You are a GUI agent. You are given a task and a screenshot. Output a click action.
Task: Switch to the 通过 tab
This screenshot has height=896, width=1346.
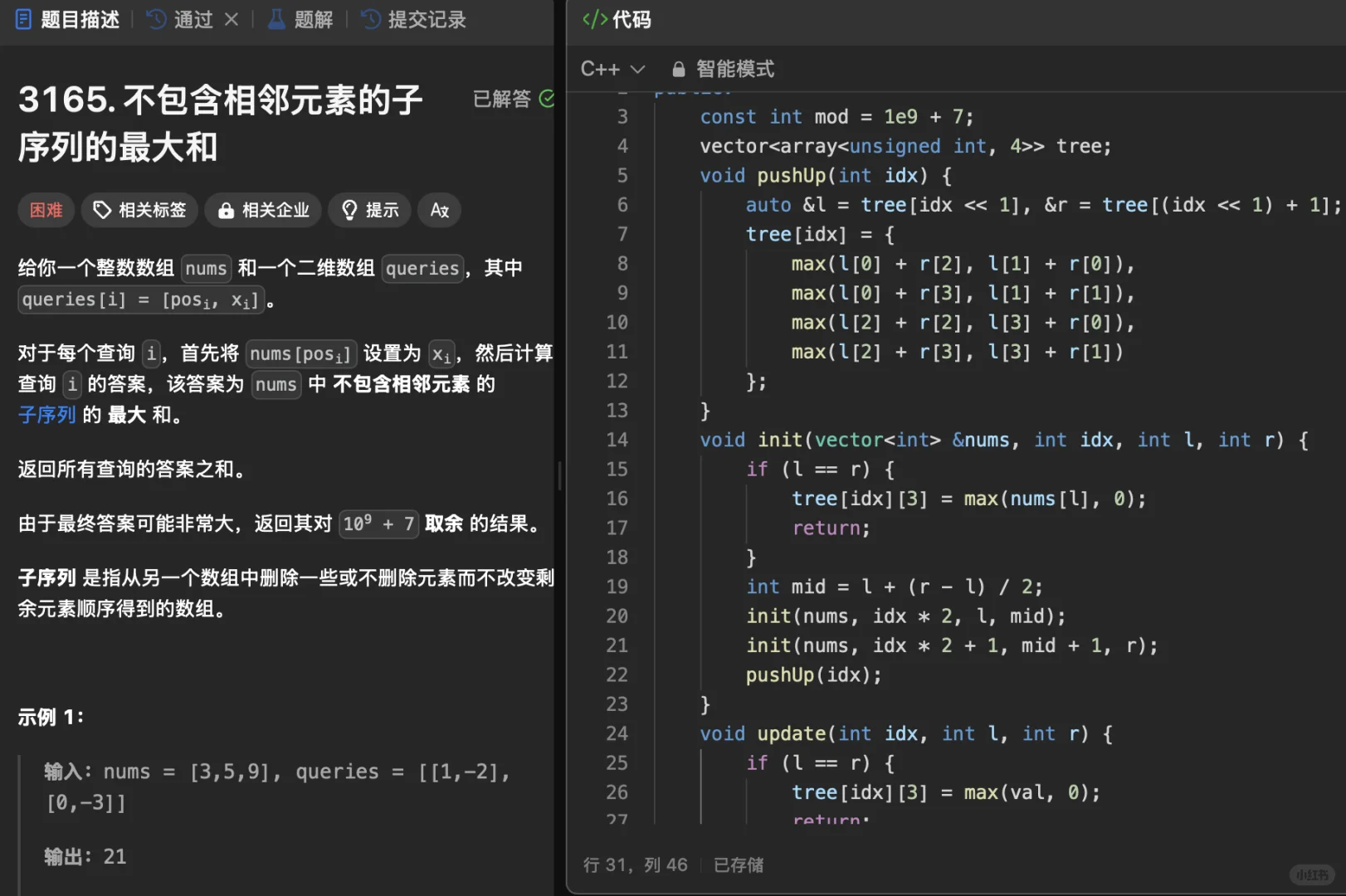coord(180,19)
